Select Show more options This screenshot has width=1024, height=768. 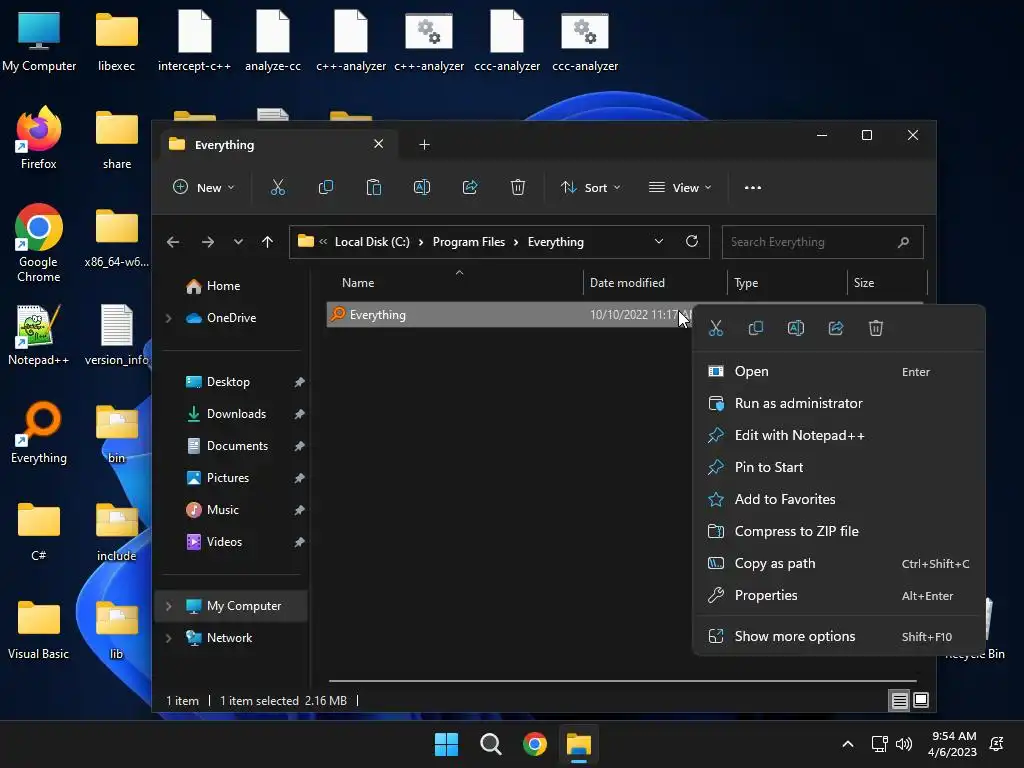(x=839, y=637)
